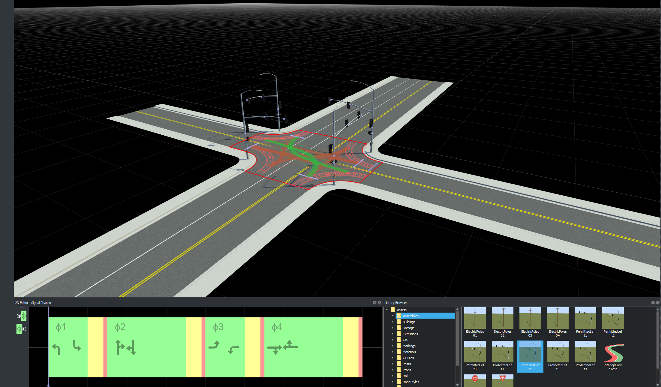The height and width of the screenshot is (387, 661).
Task: Select the blue-highlighted signal assembly thumbnail
Action: [530, 356]
